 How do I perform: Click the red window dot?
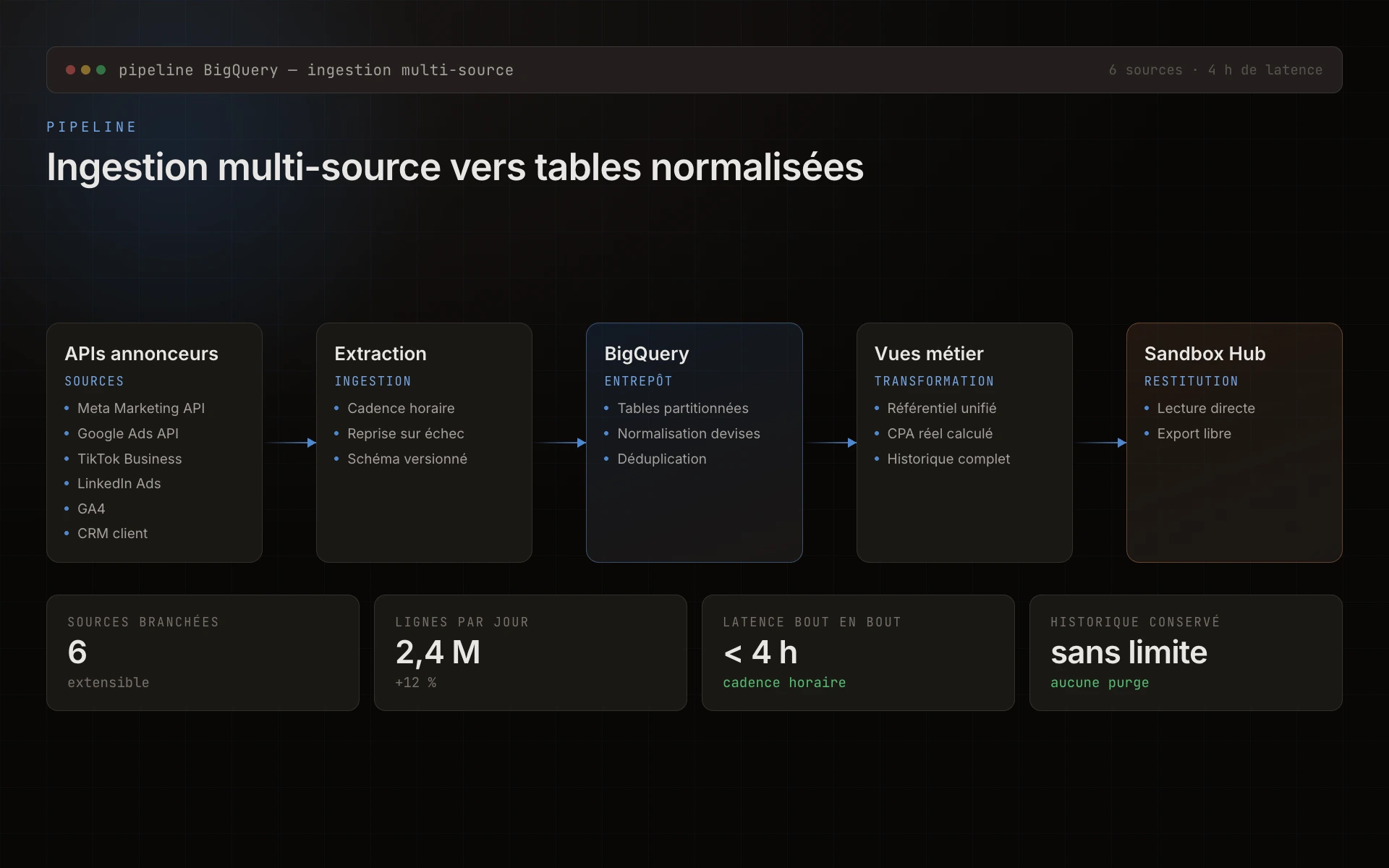(70, 70)
